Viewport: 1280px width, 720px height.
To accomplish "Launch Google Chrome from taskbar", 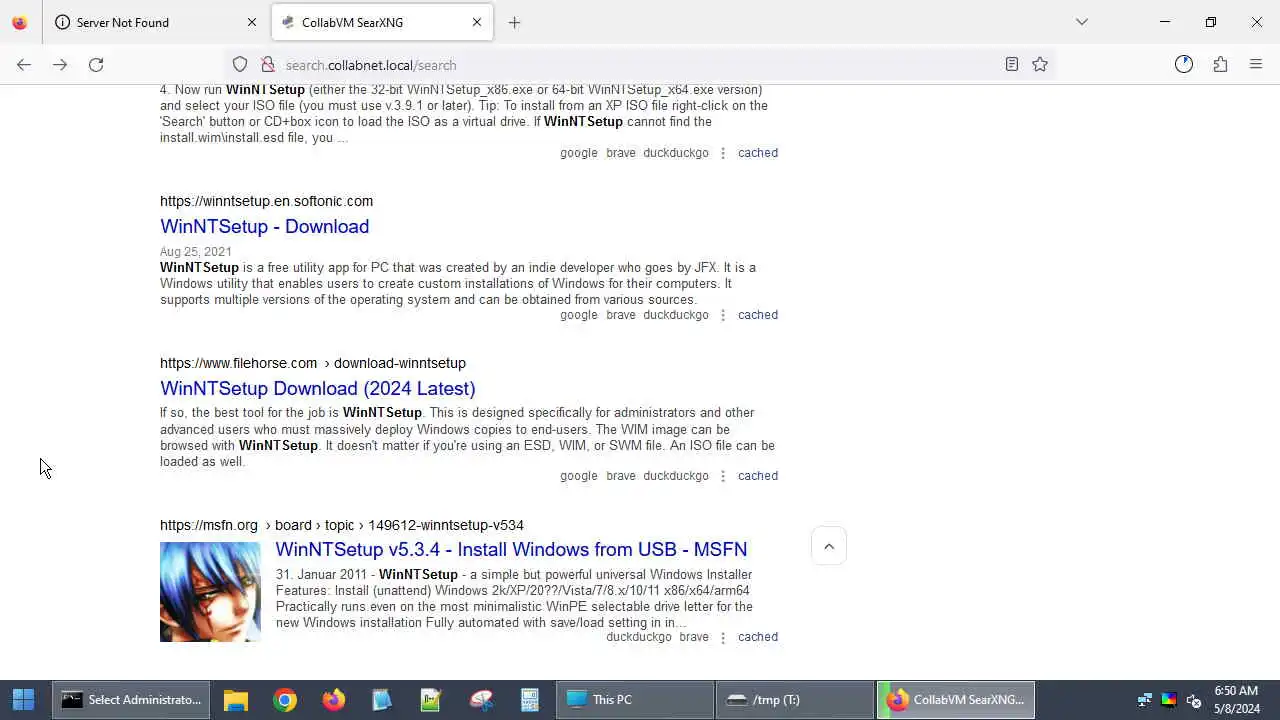I will 285,700.
